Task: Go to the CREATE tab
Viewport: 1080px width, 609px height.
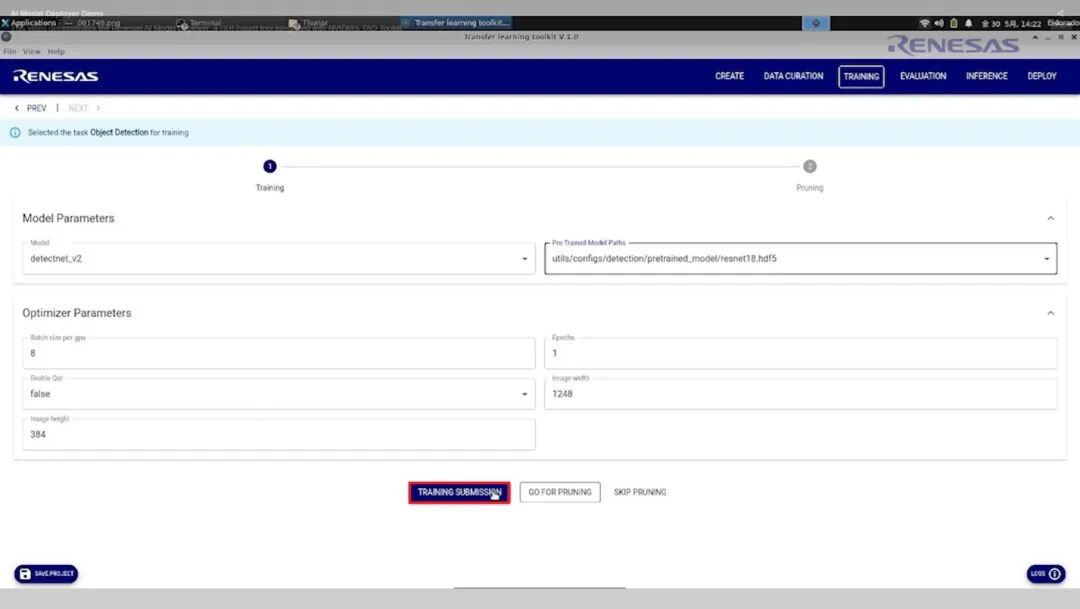Action: pos(729,76)
